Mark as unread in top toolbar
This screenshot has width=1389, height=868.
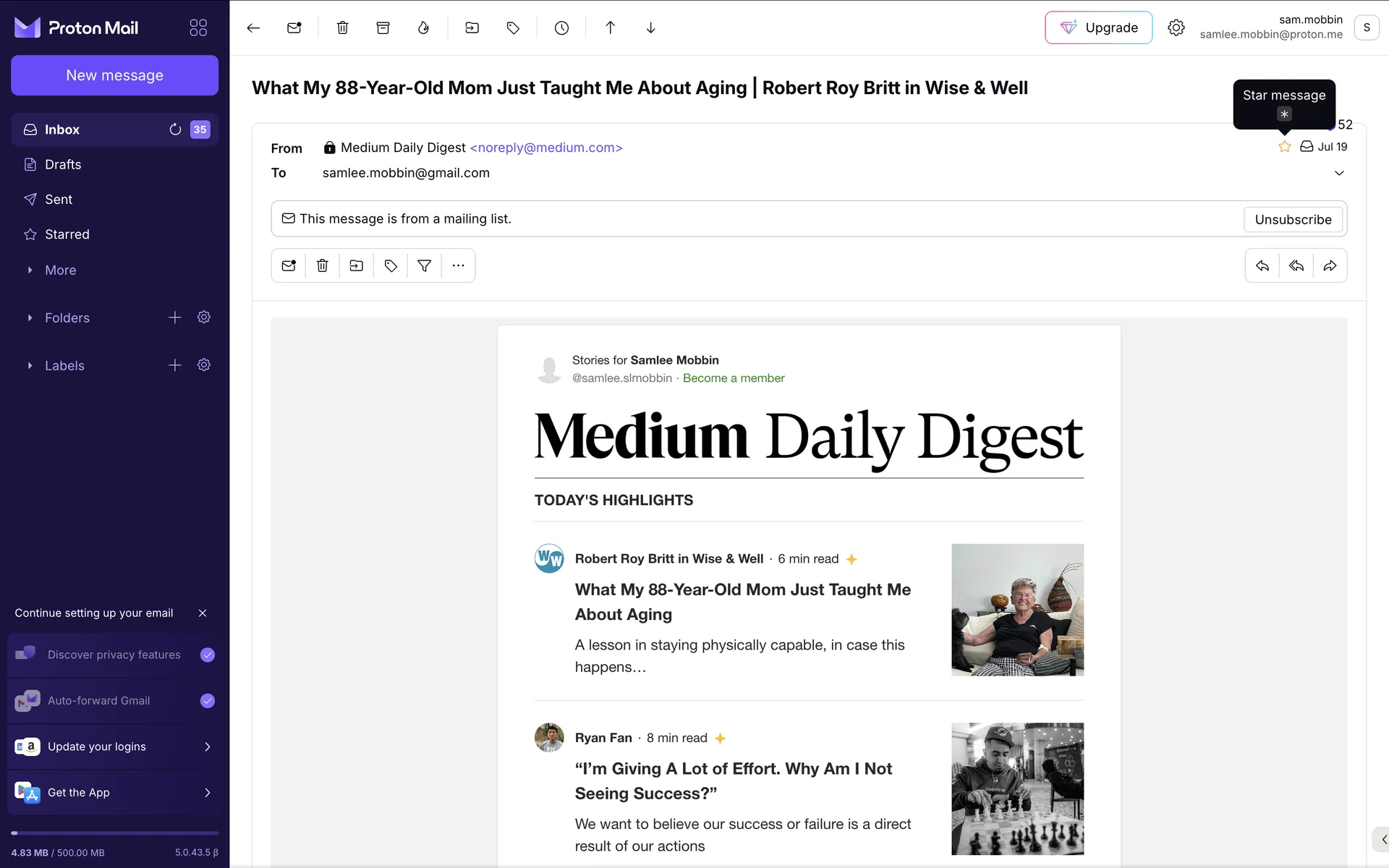(294, 27)
